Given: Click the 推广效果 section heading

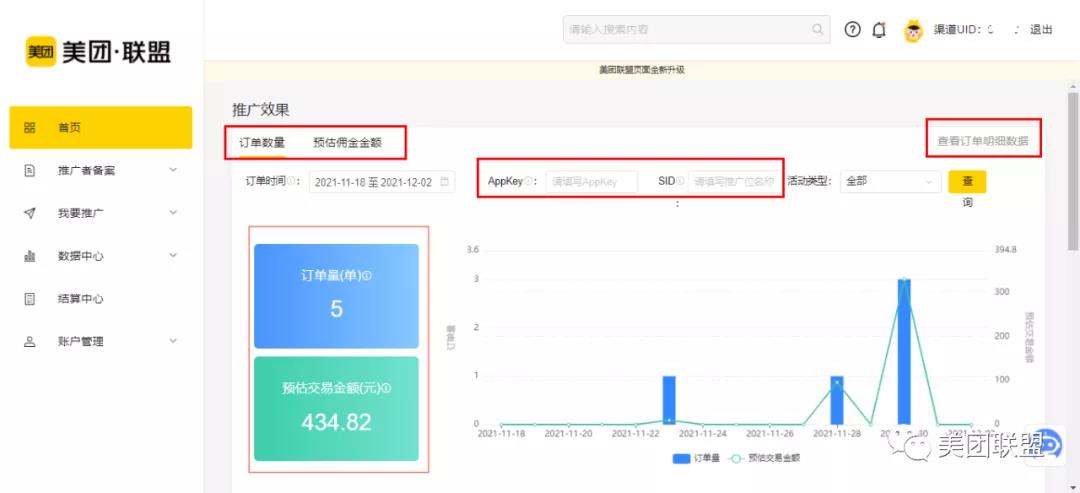Looking at the screenshot, I should [261, 109].
